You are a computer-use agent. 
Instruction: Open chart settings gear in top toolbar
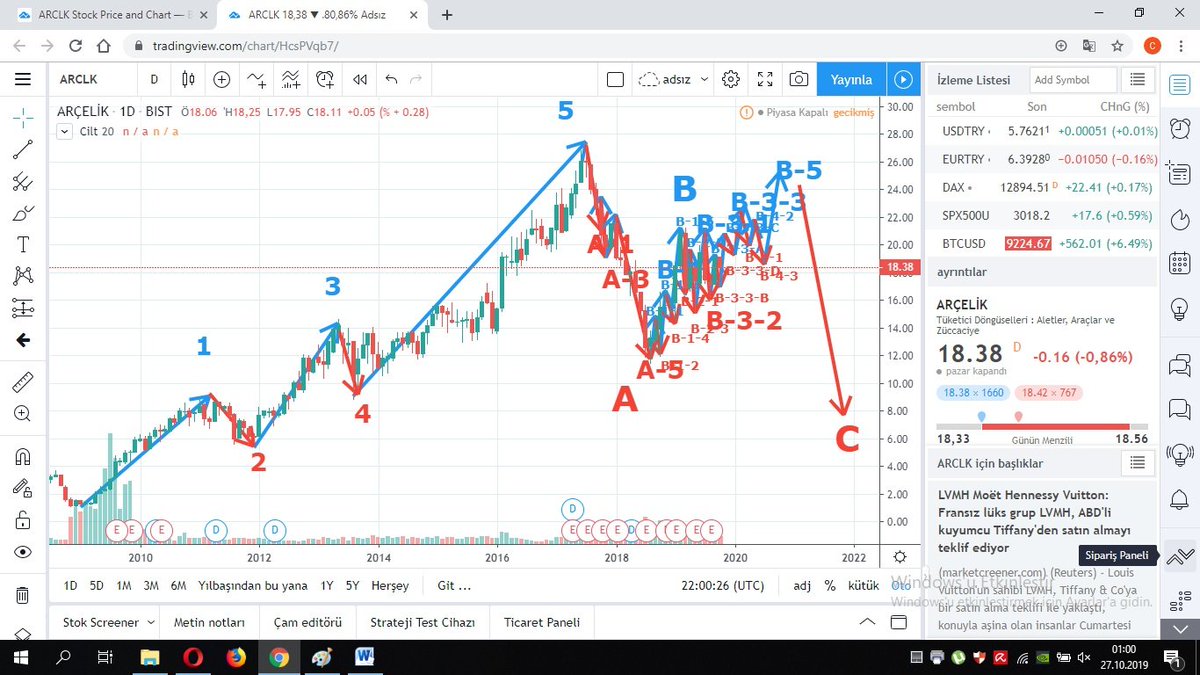click(731, 79)
